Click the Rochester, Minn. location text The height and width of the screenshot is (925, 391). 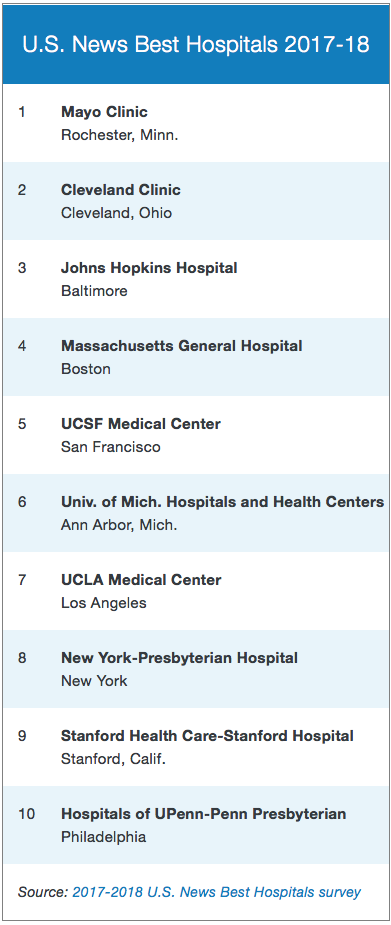coord(120,135)
